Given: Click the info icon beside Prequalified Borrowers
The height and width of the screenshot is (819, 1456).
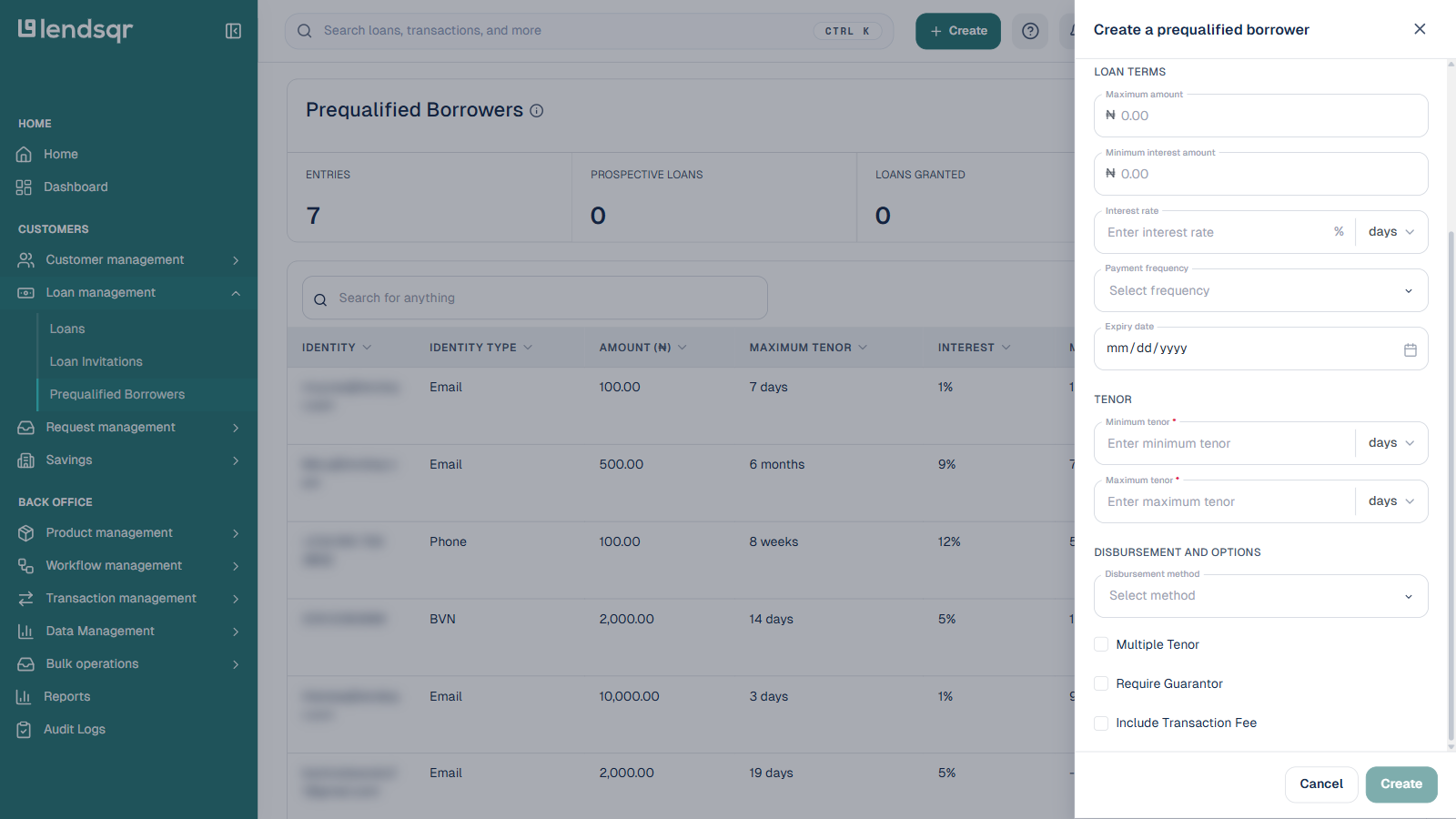Looking at the screenshot, I should pos(537,111).
